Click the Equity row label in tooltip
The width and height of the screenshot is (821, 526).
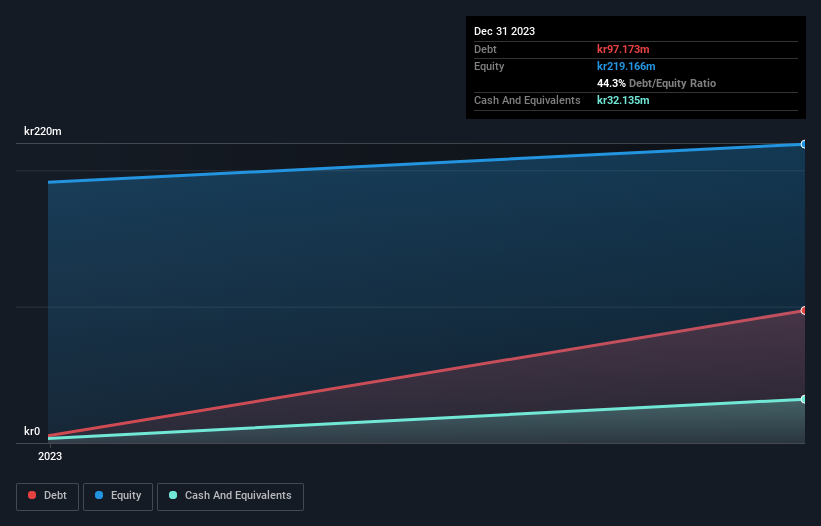489,66
